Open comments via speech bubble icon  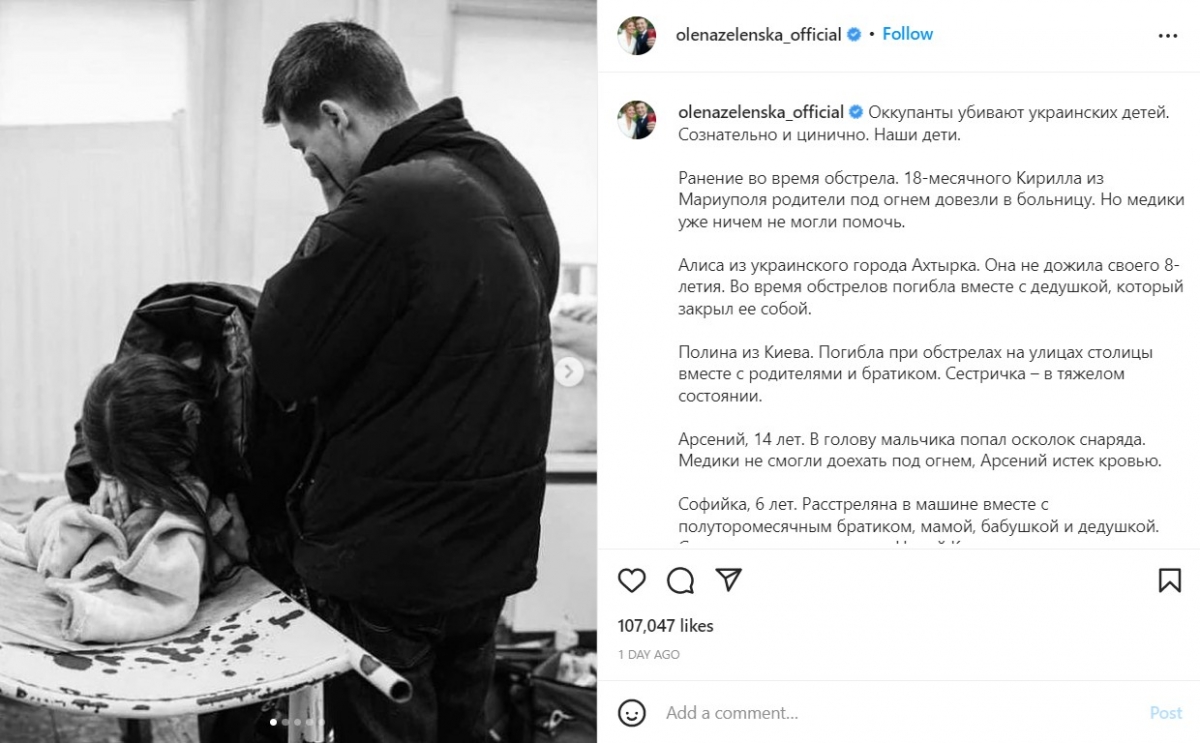pyautogui.click(x=681, y=580)
